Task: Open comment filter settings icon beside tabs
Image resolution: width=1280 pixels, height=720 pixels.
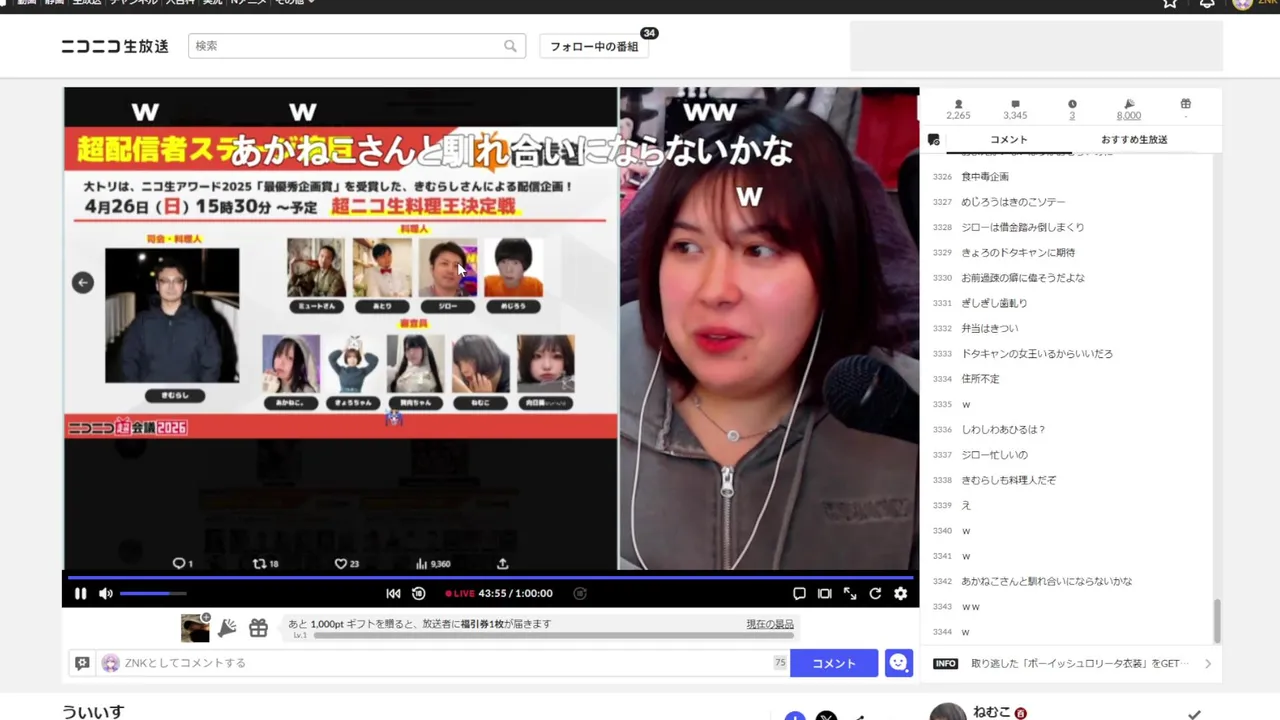Action: click(x=933, y=140)
